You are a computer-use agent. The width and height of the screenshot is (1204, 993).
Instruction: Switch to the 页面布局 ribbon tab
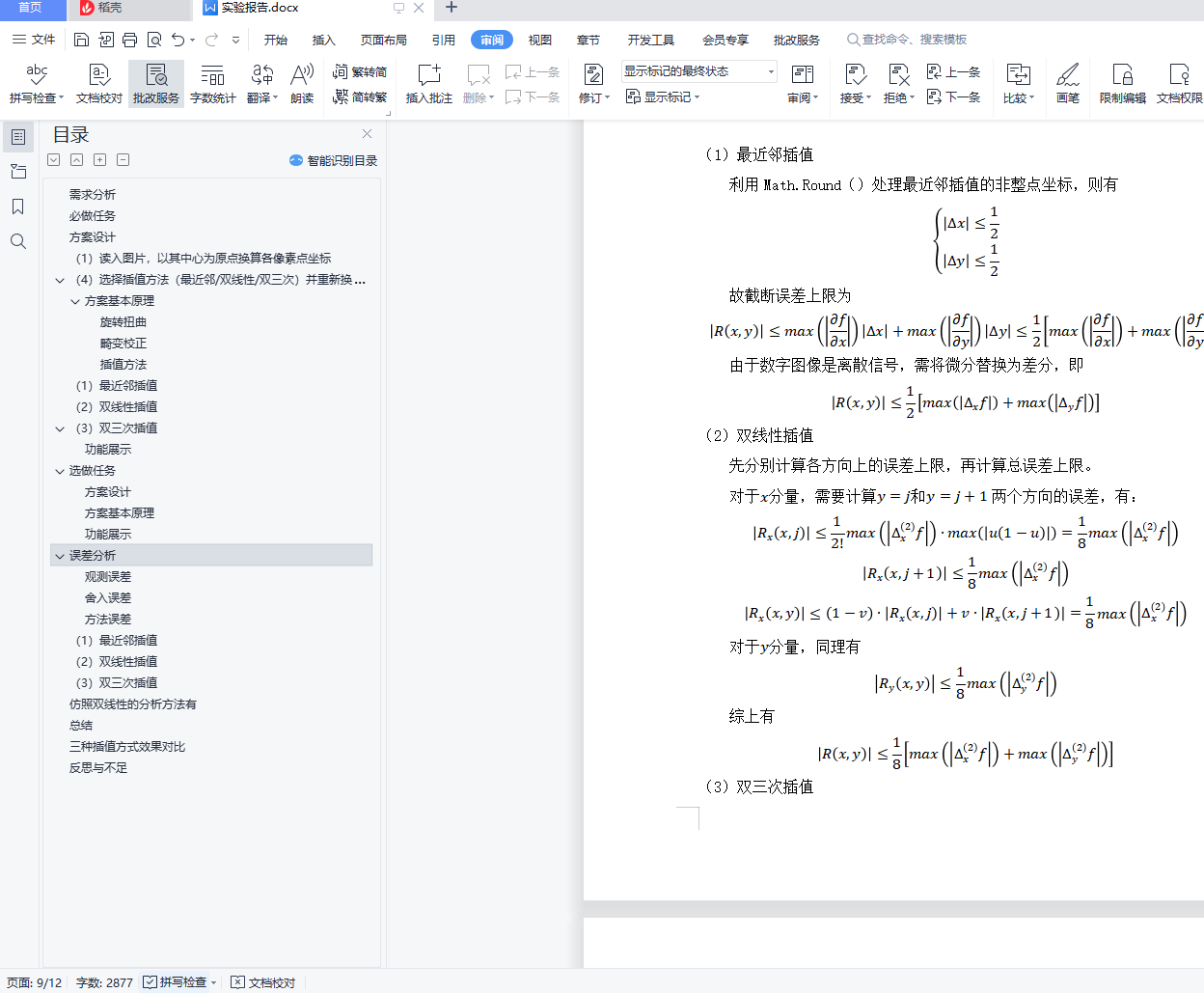[x=384, y=40]
